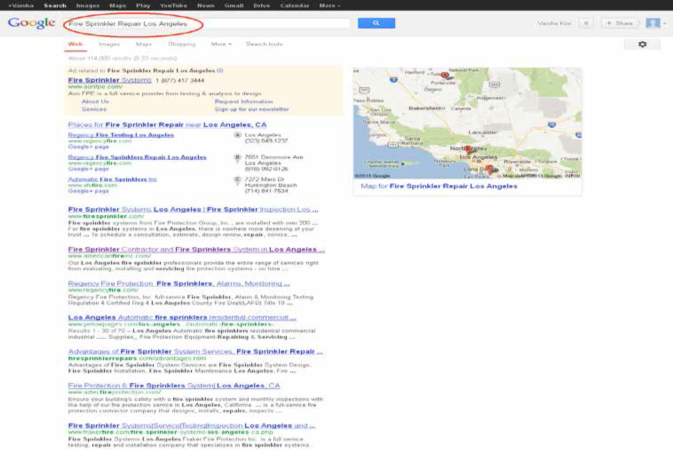Image resolution: width=673 pixels, height=450 pixels.
Task: Select the Web tab
Action: pos(75,44)
